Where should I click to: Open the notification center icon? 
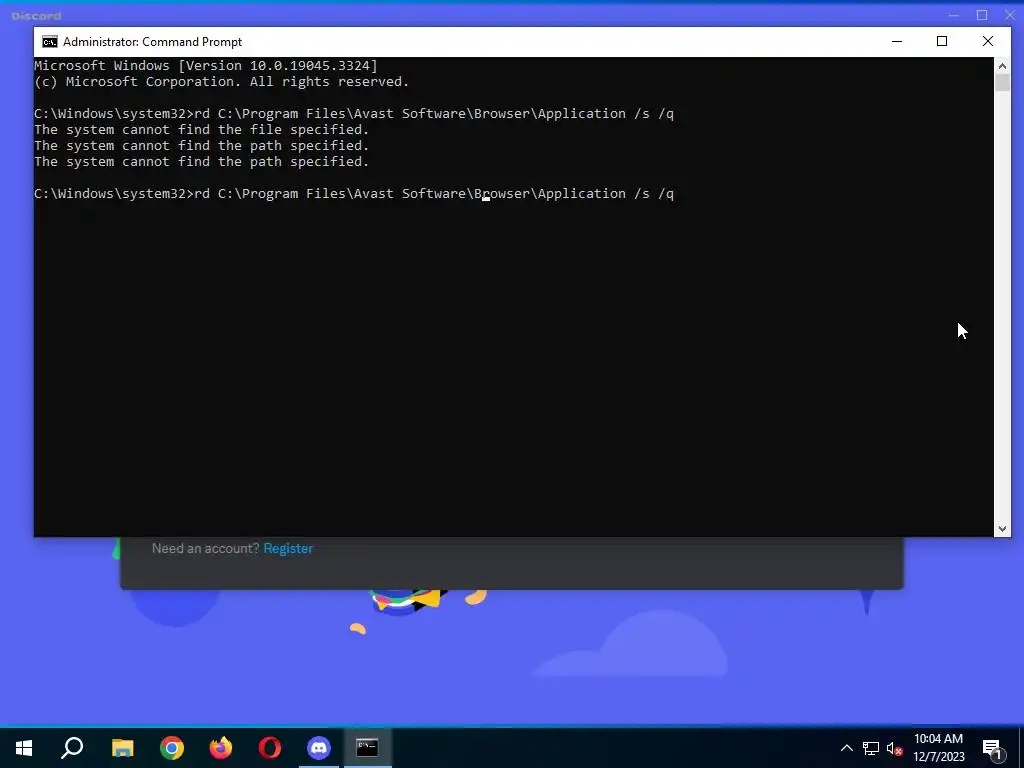coord(993,748)
